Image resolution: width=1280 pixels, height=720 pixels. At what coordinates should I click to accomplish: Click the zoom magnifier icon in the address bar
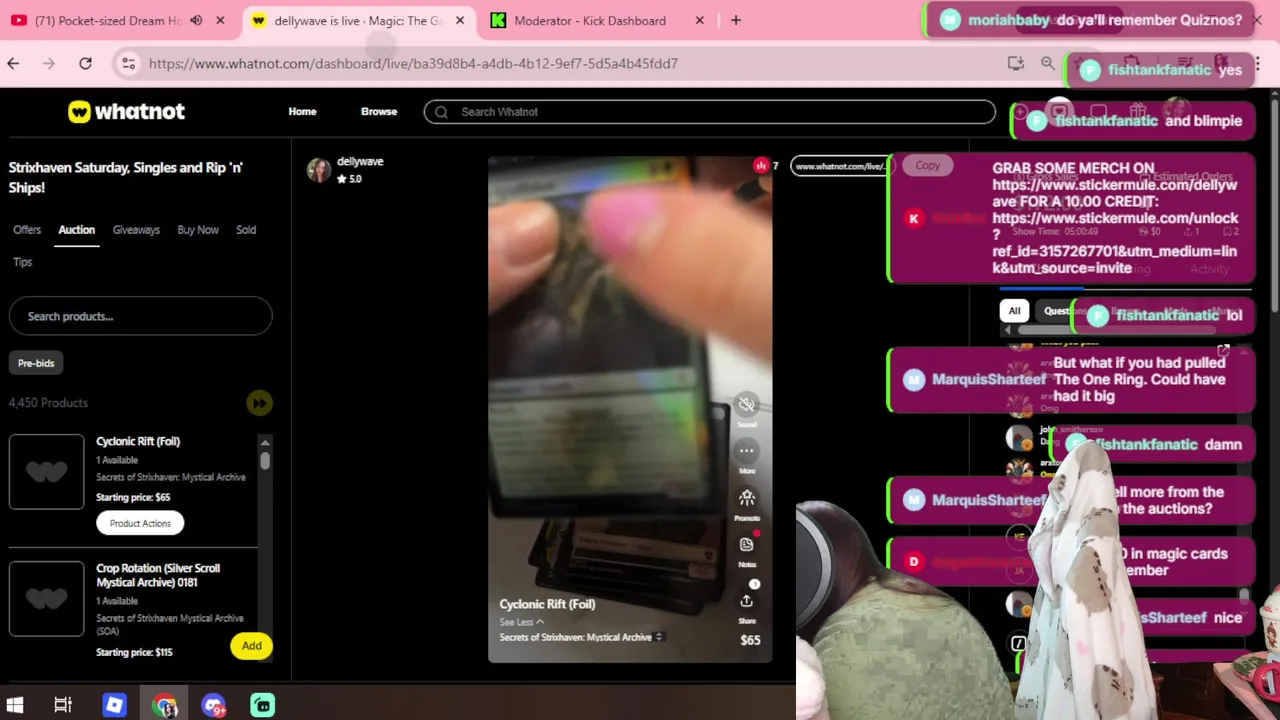(1048, 63)
